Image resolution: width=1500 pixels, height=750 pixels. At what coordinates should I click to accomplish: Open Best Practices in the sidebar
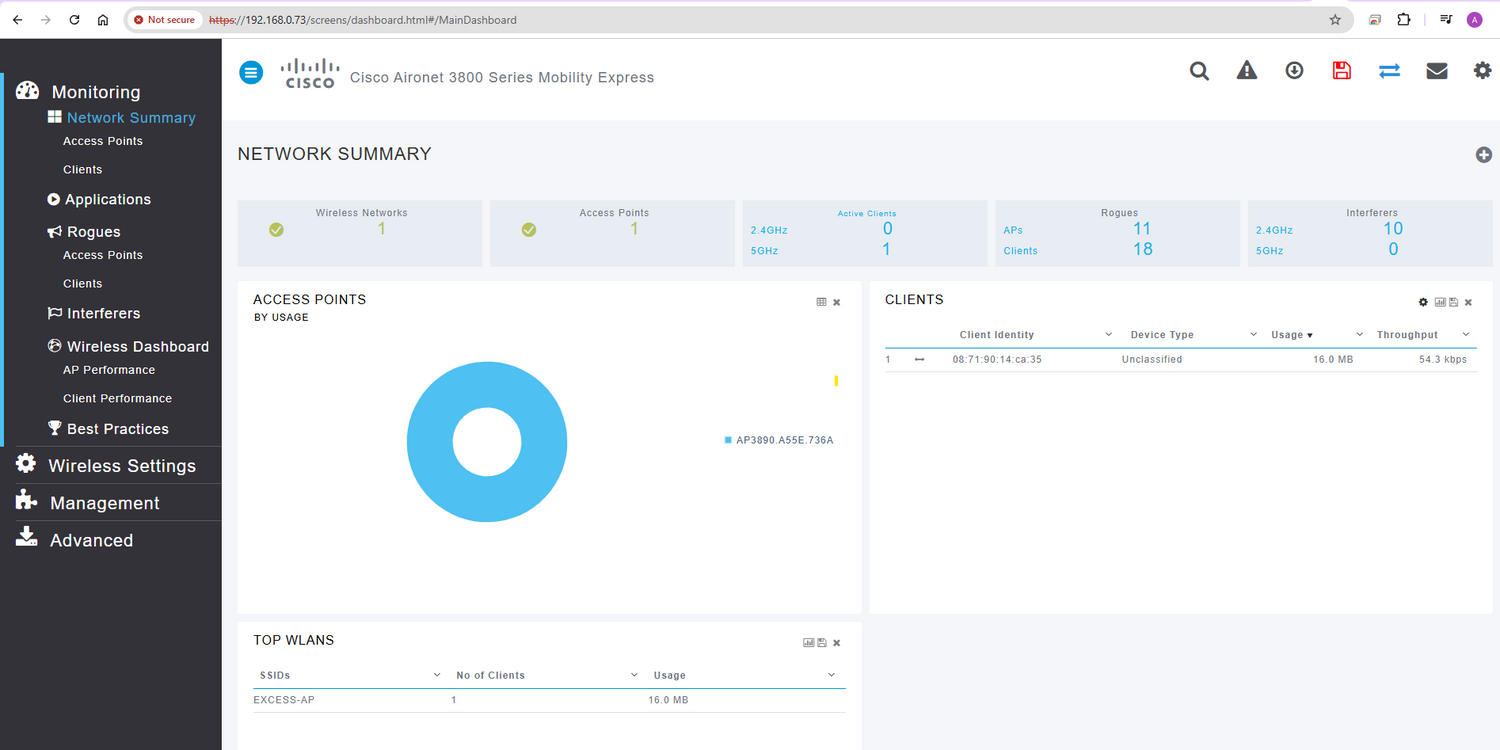pos(117,429)
